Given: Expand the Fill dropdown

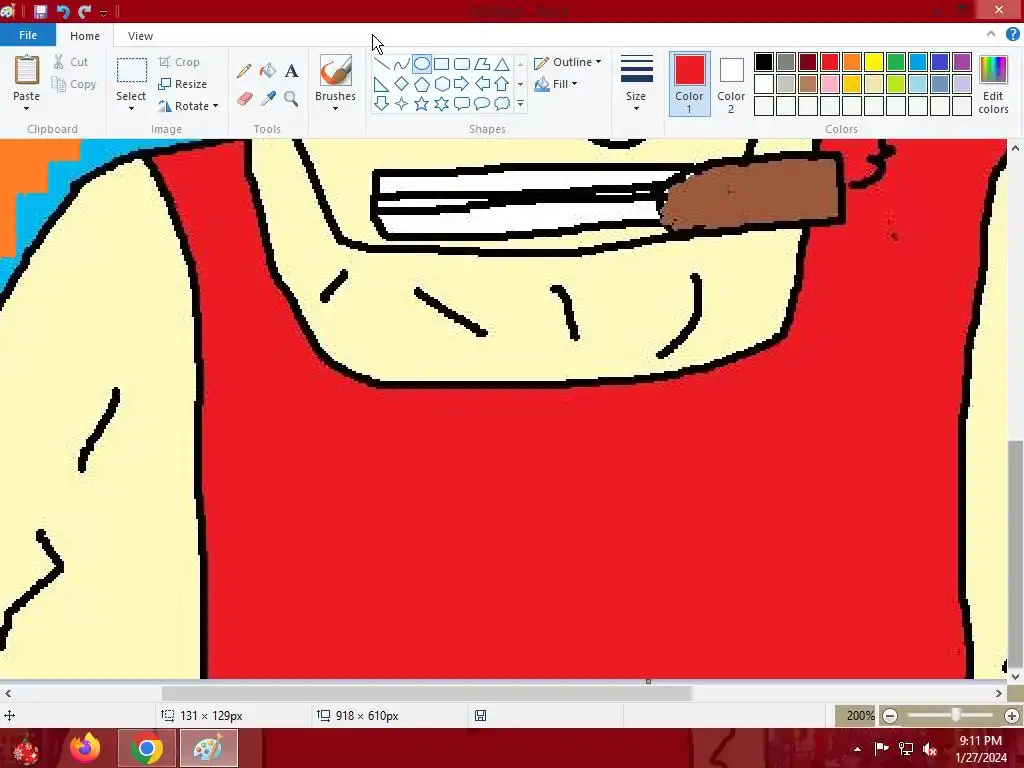Looking at the screenshot, I should [x=574, y=84].
